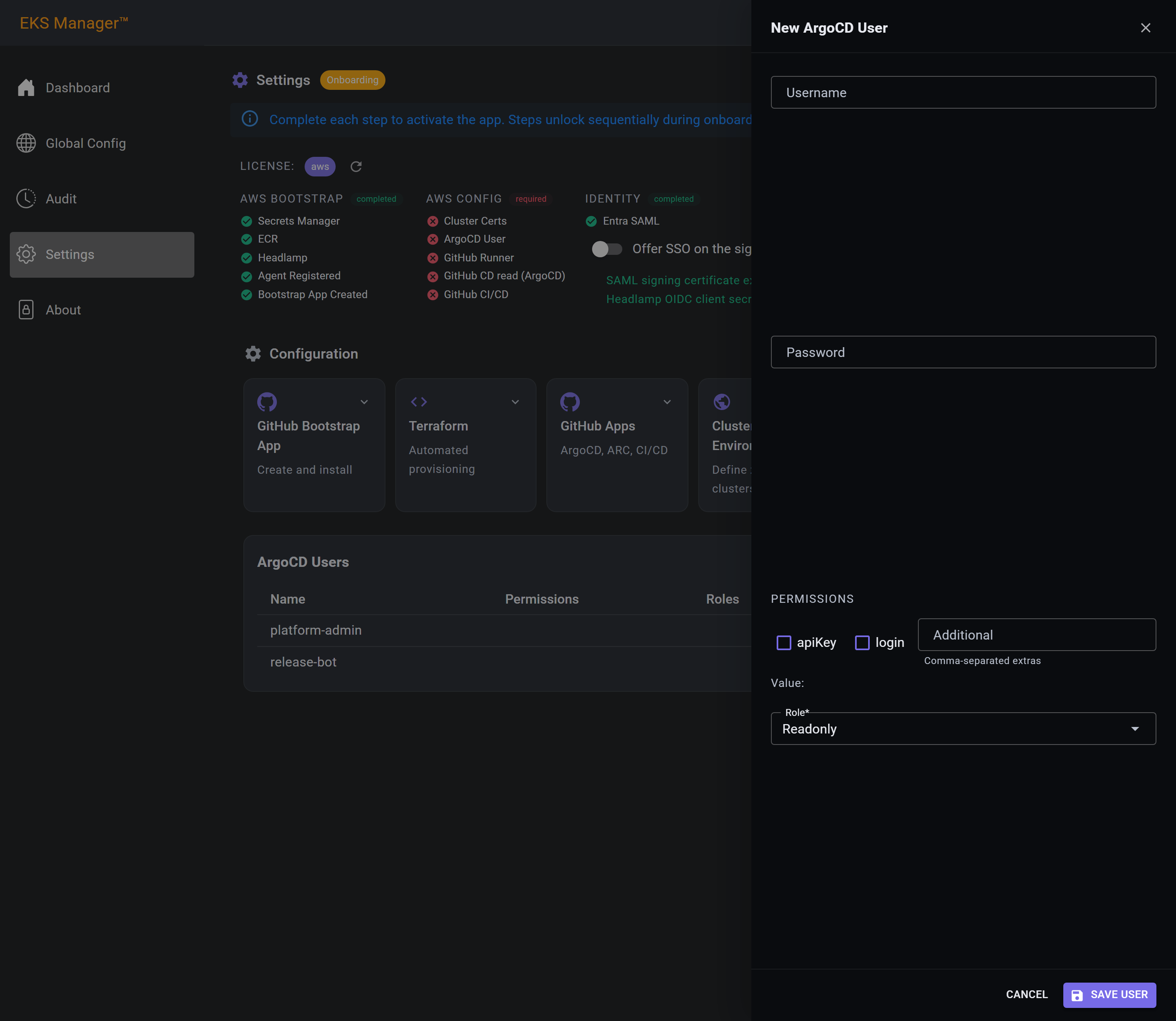
Task: Expand the GitHub Apps card chevron
Action: click(667, 402)
